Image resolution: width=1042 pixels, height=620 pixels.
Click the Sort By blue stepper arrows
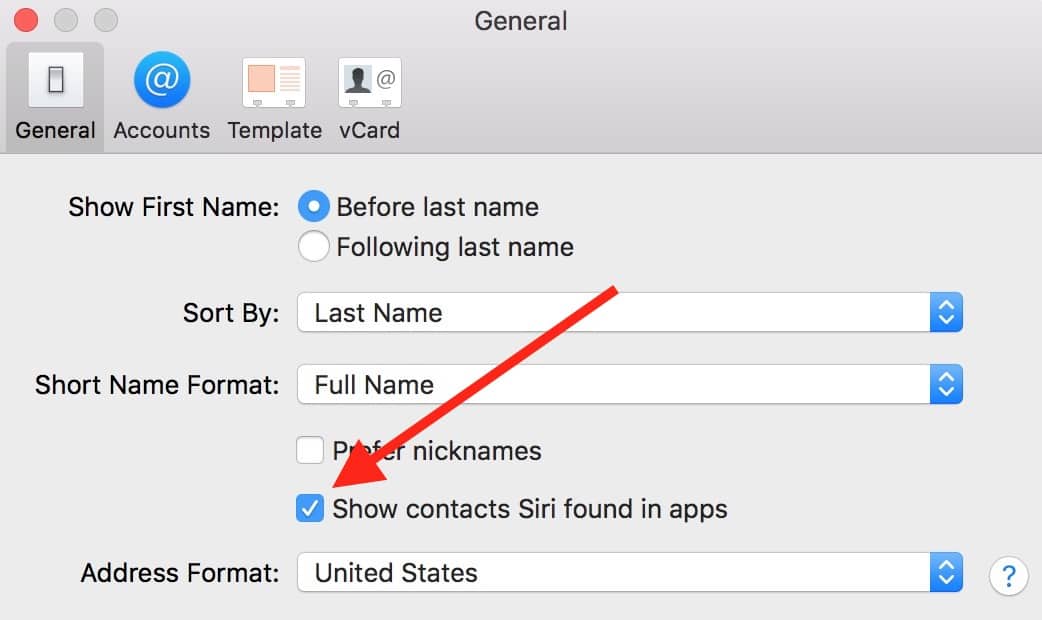946,312
